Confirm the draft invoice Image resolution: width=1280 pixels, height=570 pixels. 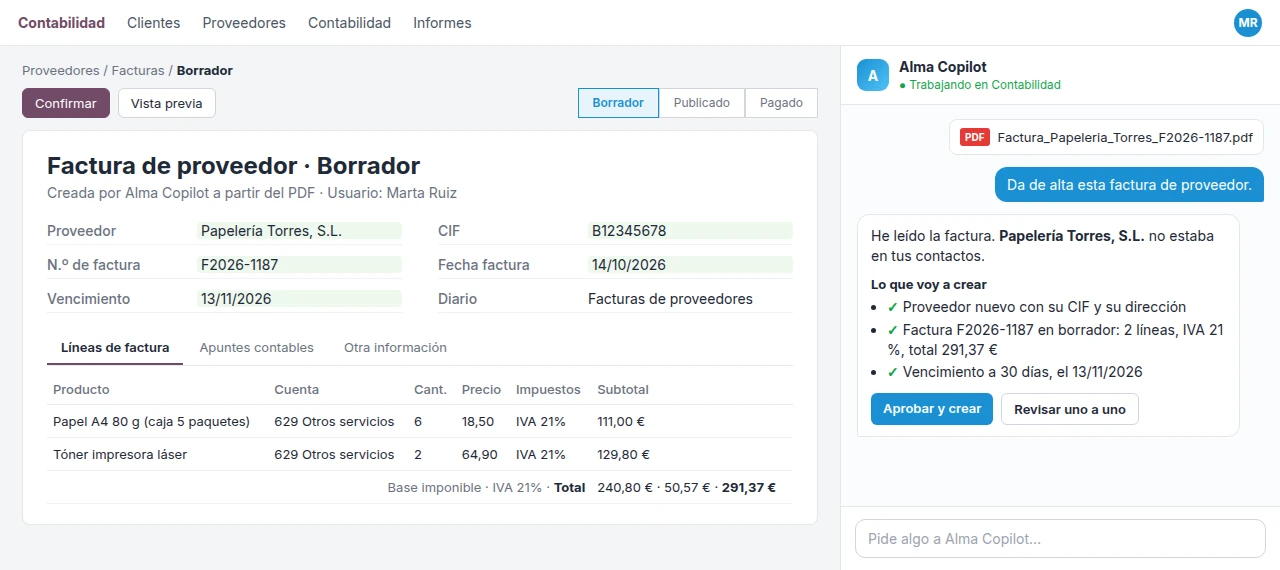pyautogui.click(x=66, y=103)
